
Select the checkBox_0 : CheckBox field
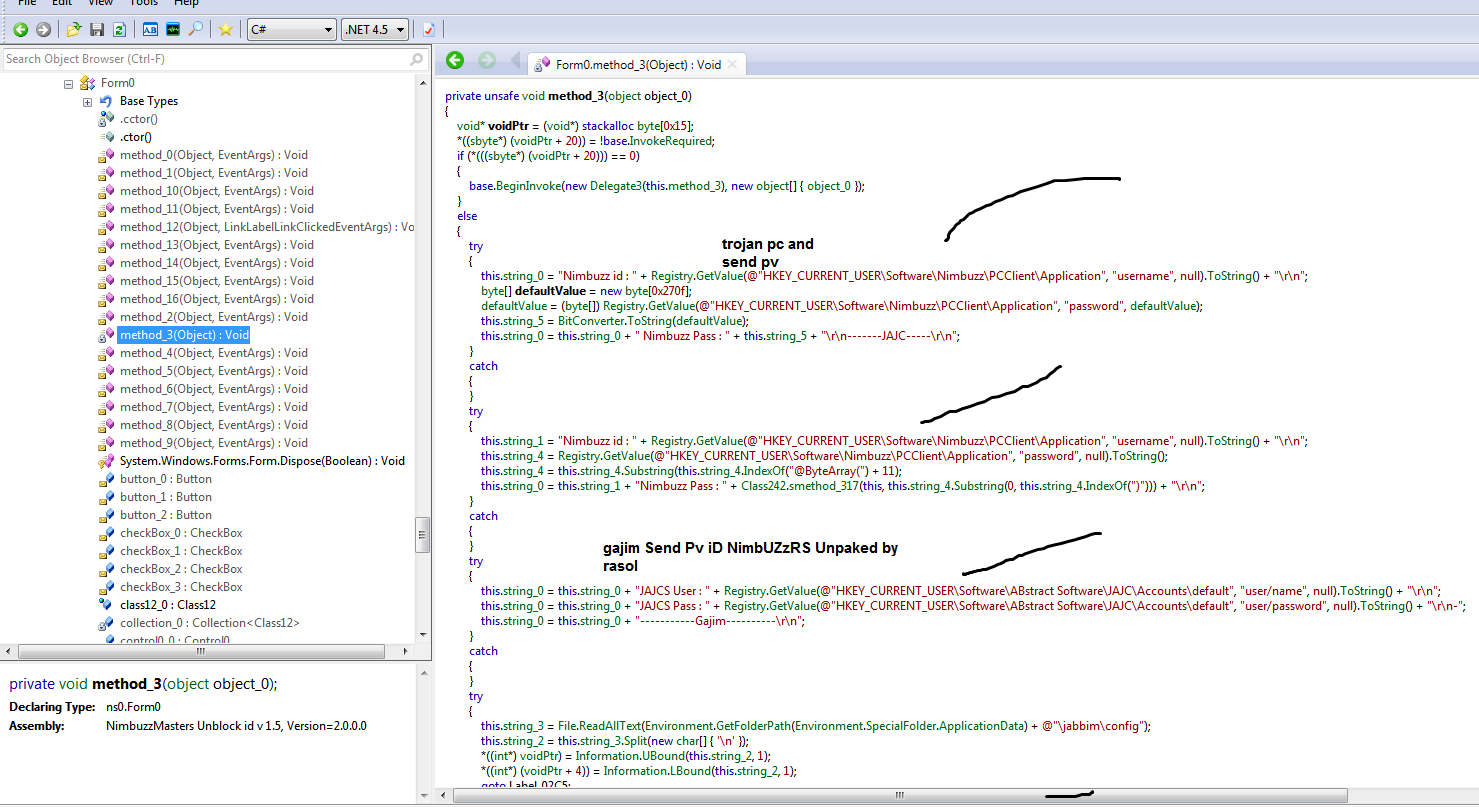click(x=181, y=533)
